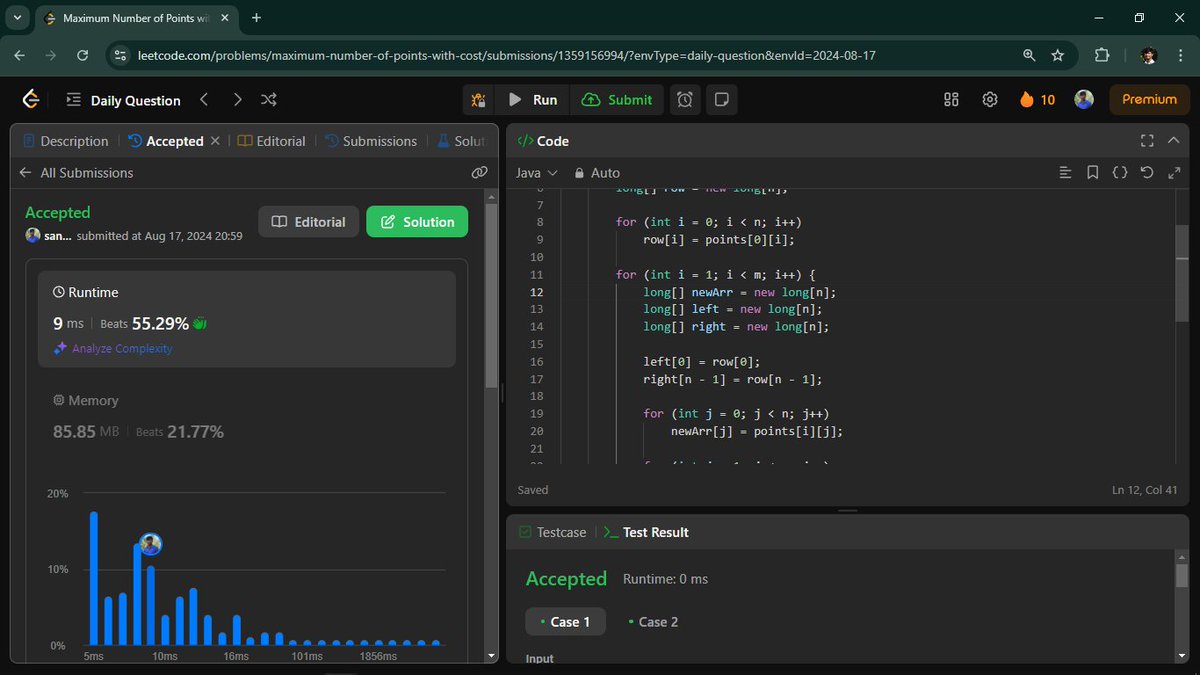Click the Runtime section heading
Viewport: 1200px width, 675px height.
[86, 292]
